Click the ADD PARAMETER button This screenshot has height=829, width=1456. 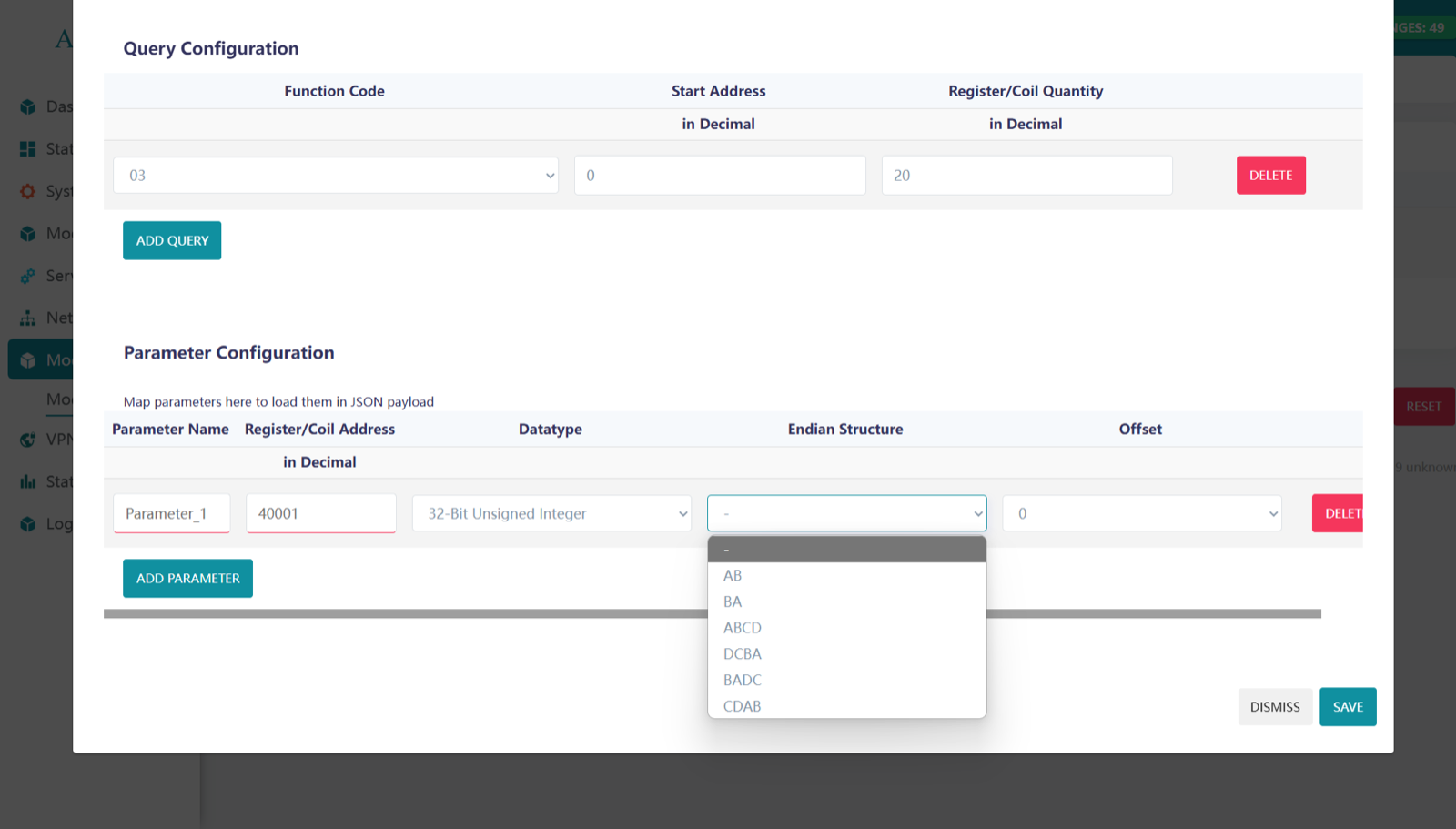187,578
